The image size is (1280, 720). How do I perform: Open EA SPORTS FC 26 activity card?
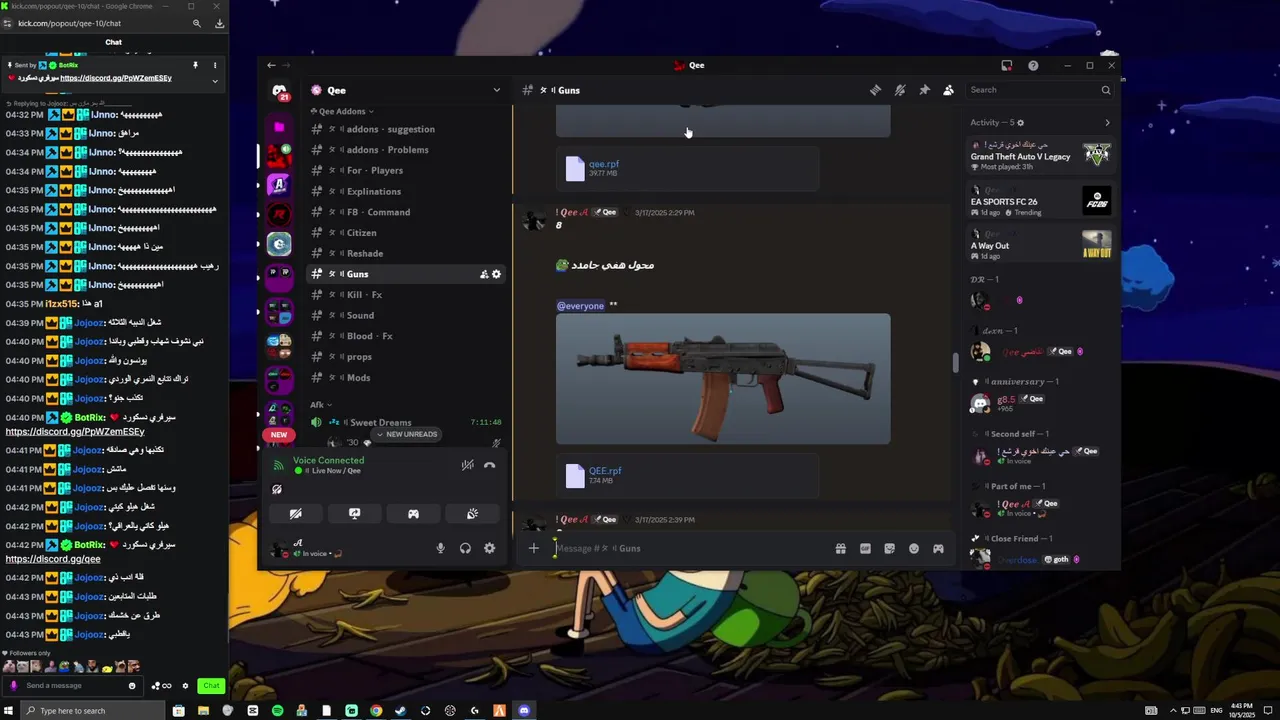coord(1040,200)
